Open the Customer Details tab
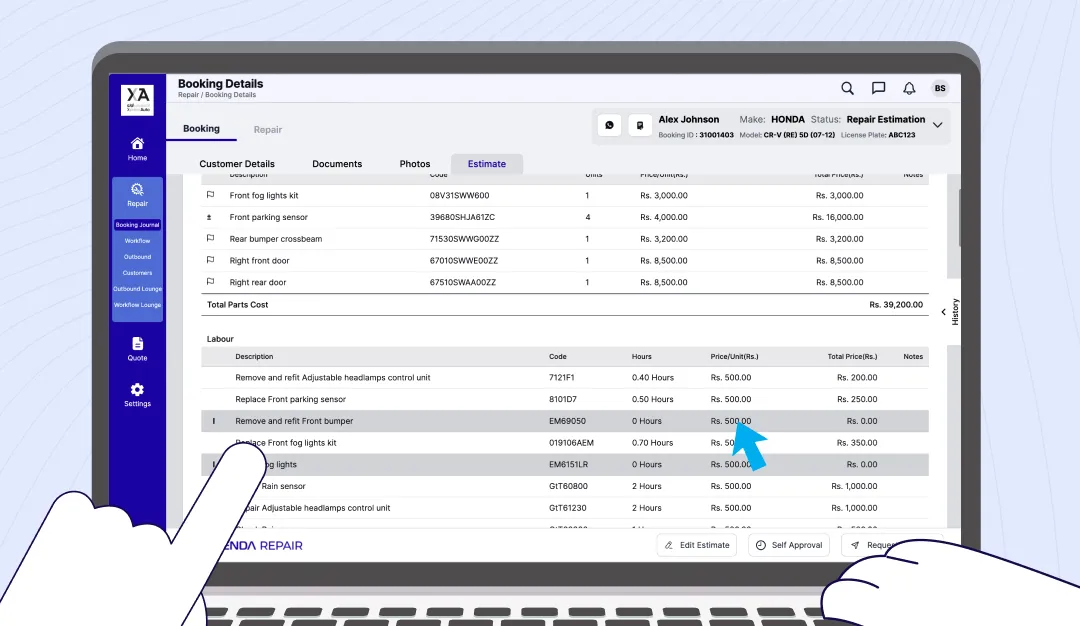The width and height of the screenshot is (1080, 626). pos(237,164)
